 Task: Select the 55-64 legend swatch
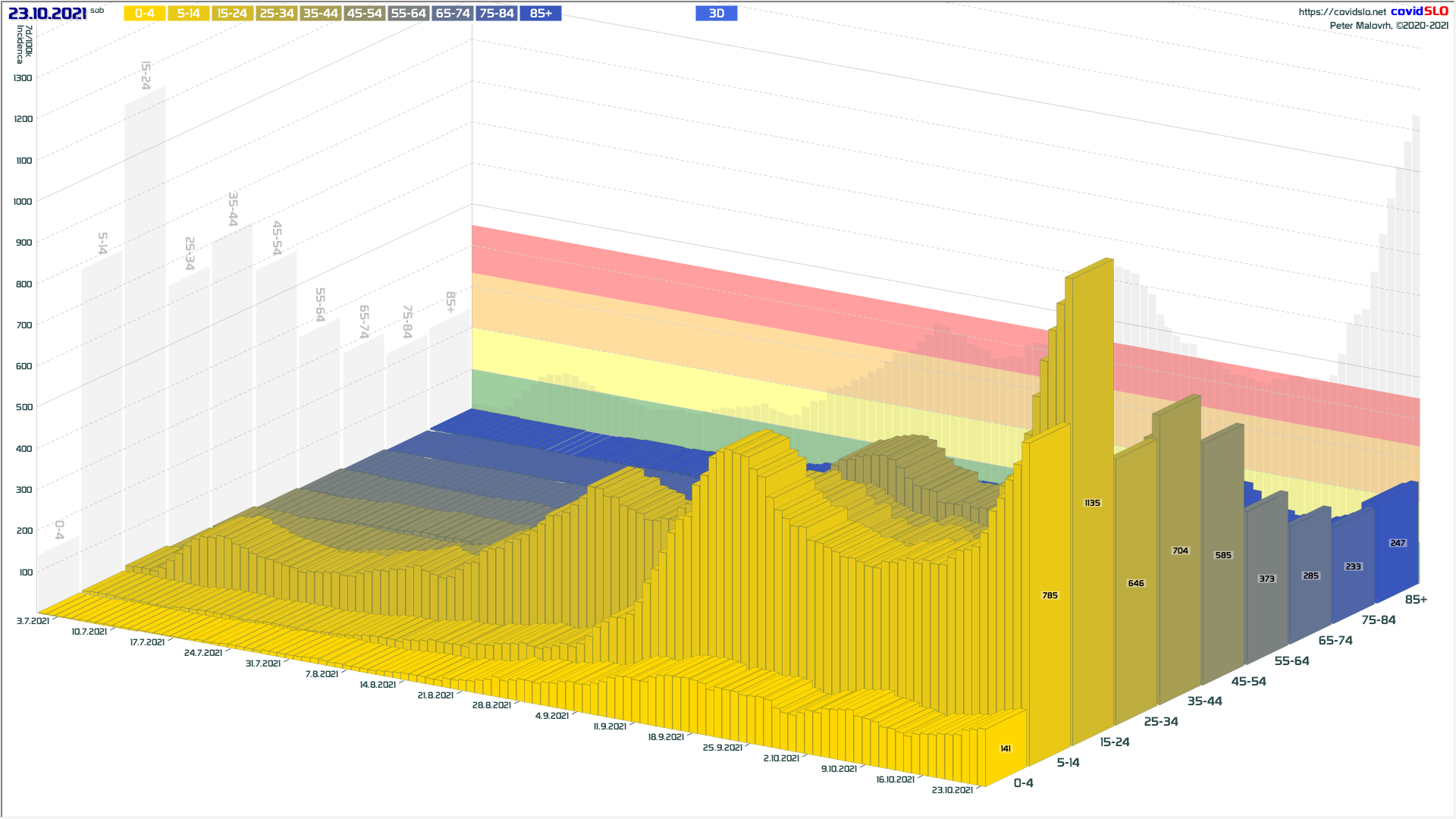pos(408,14)
